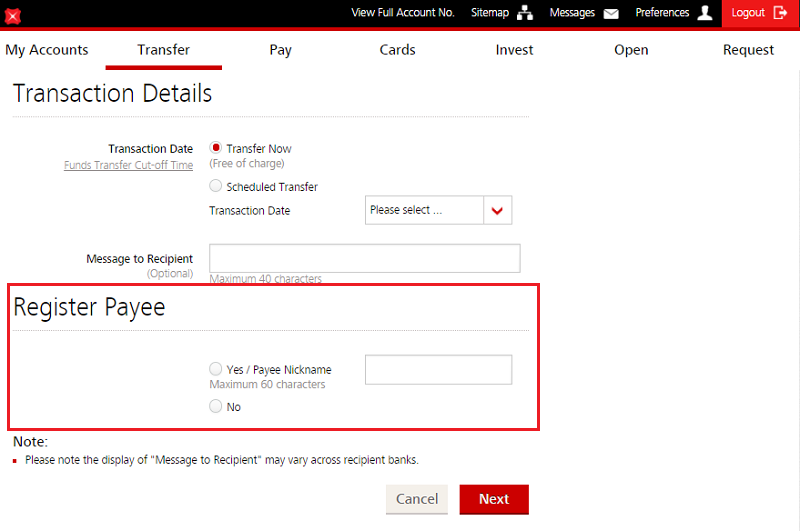Switch to the Pay tab
Viewport: 800px width, 531px height.
pos(281,50)
